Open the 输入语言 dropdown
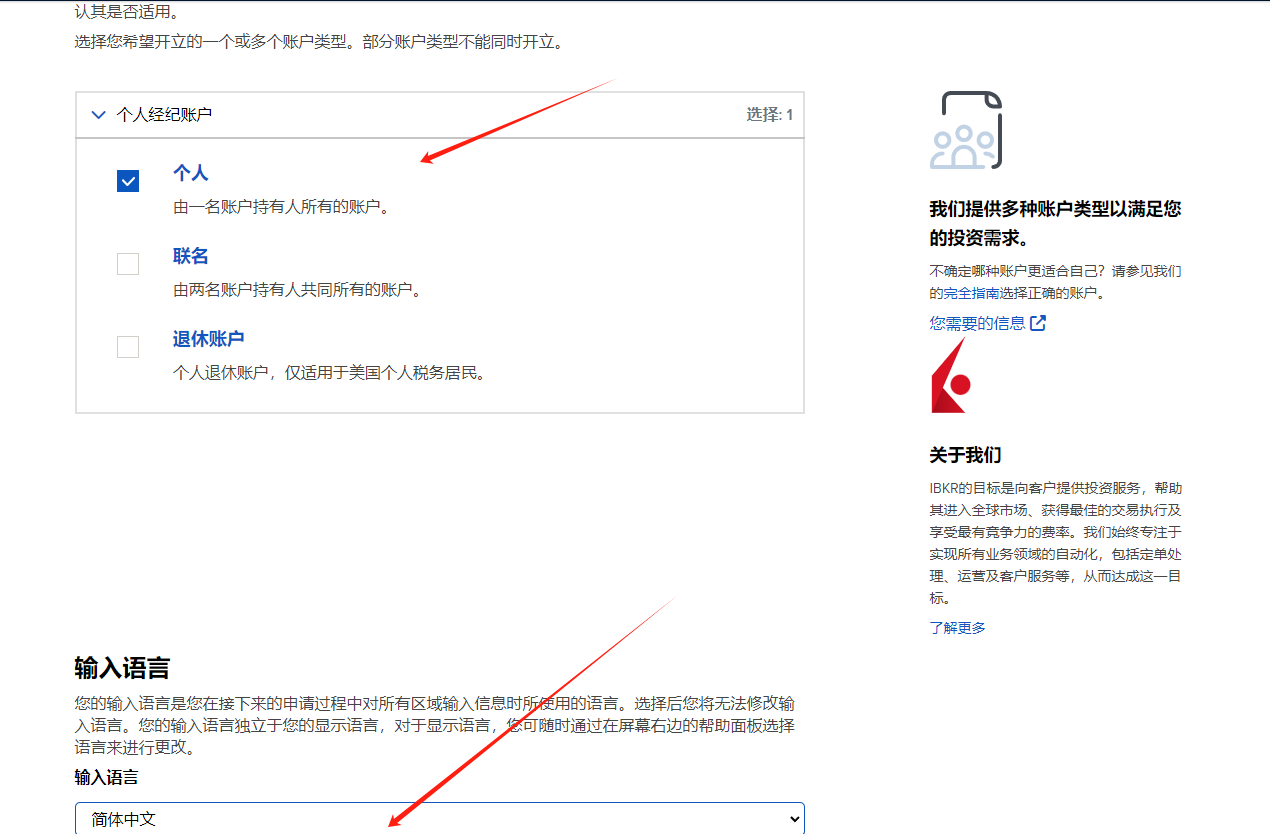Screen dimensions: 1270x834 tap(440, 818)
